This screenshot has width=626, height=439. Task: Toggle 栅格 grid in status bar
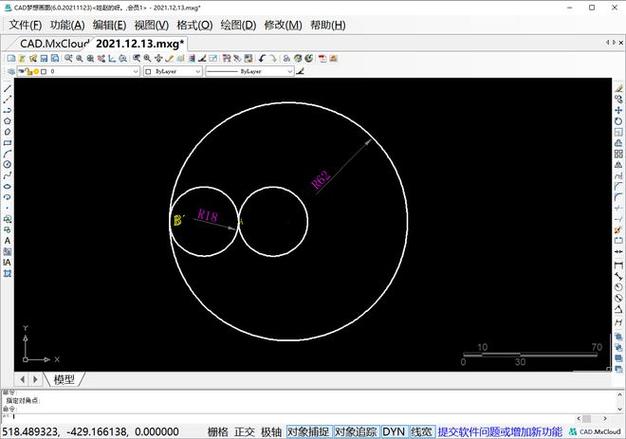[x=218, y=432]
